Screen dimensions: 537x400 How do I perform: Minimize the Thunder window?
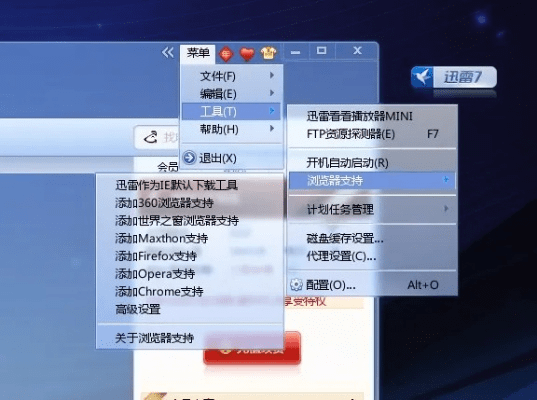tap(295, 52)
